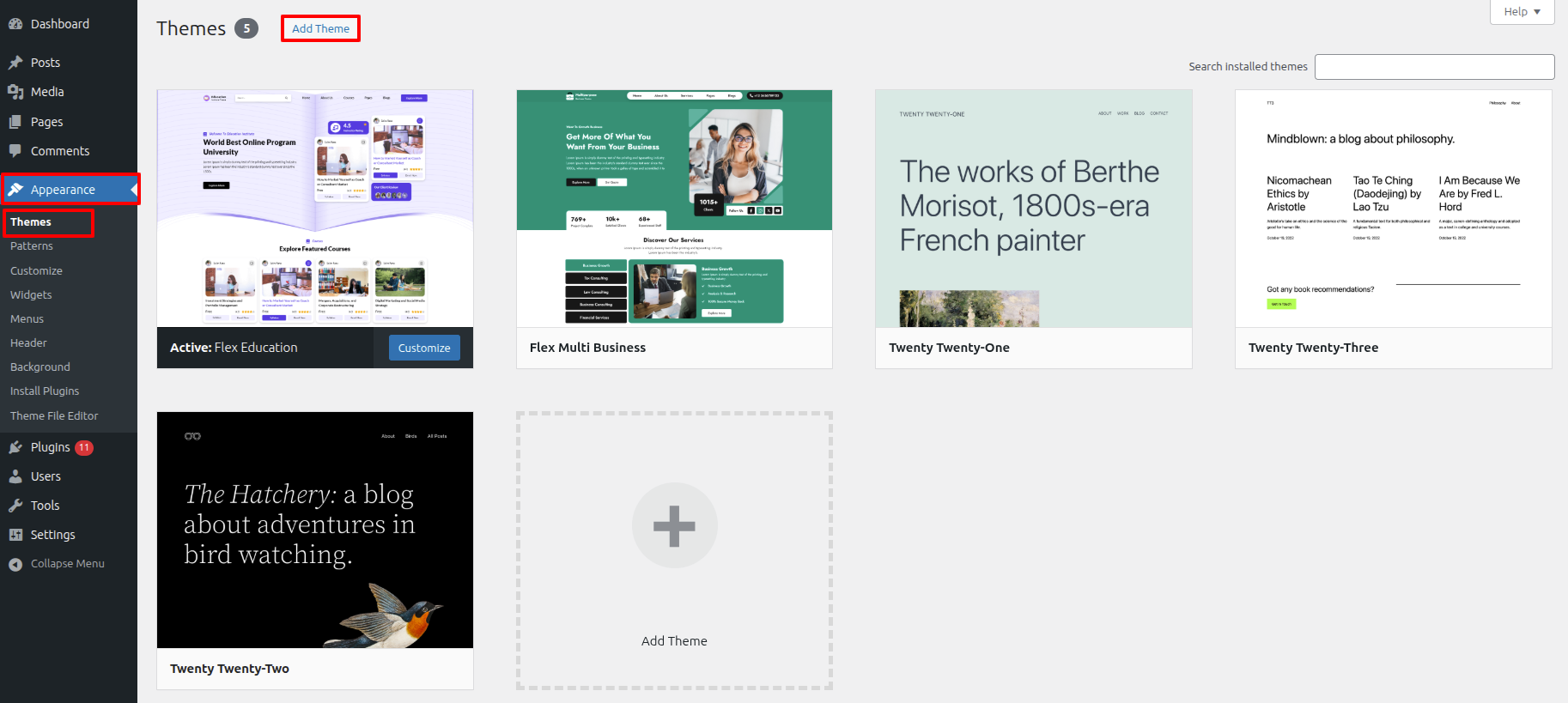Click the Media icon in sidebar
Screen dimensions: 1568x703
point(15,92)
